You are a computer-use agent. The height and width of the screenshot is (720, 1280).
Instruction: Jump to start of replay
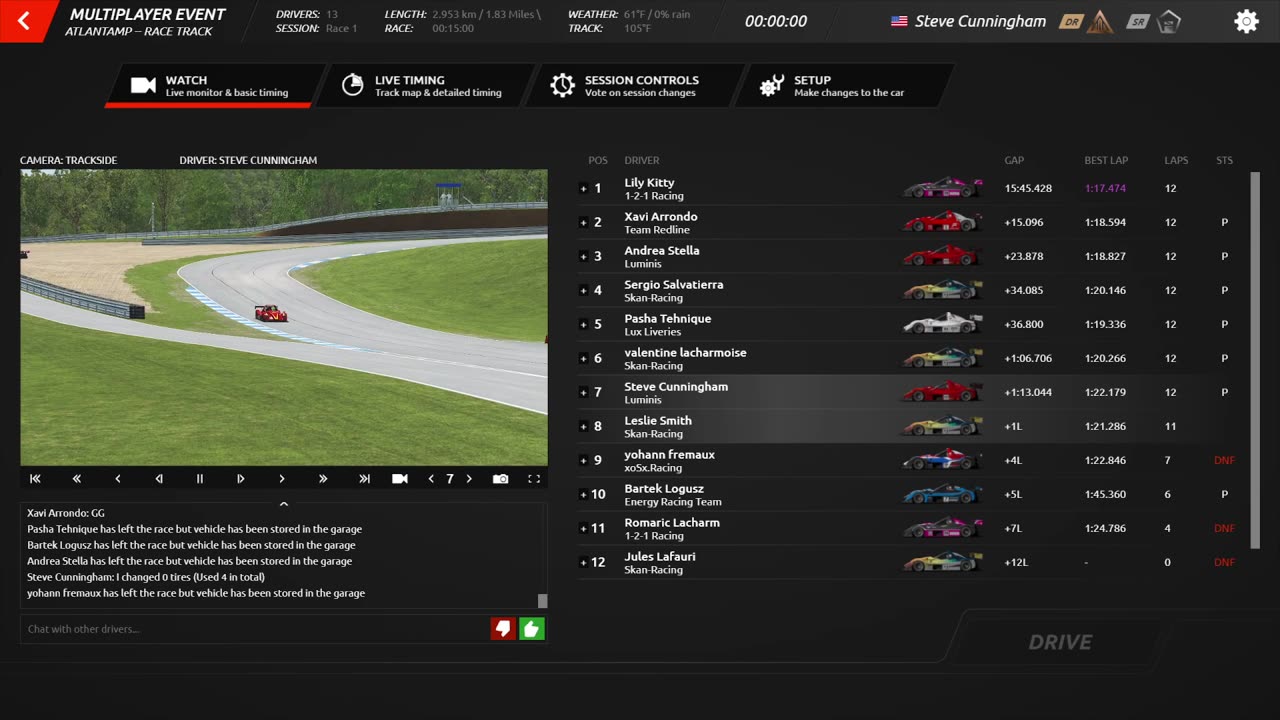click(x=35, y=479)
